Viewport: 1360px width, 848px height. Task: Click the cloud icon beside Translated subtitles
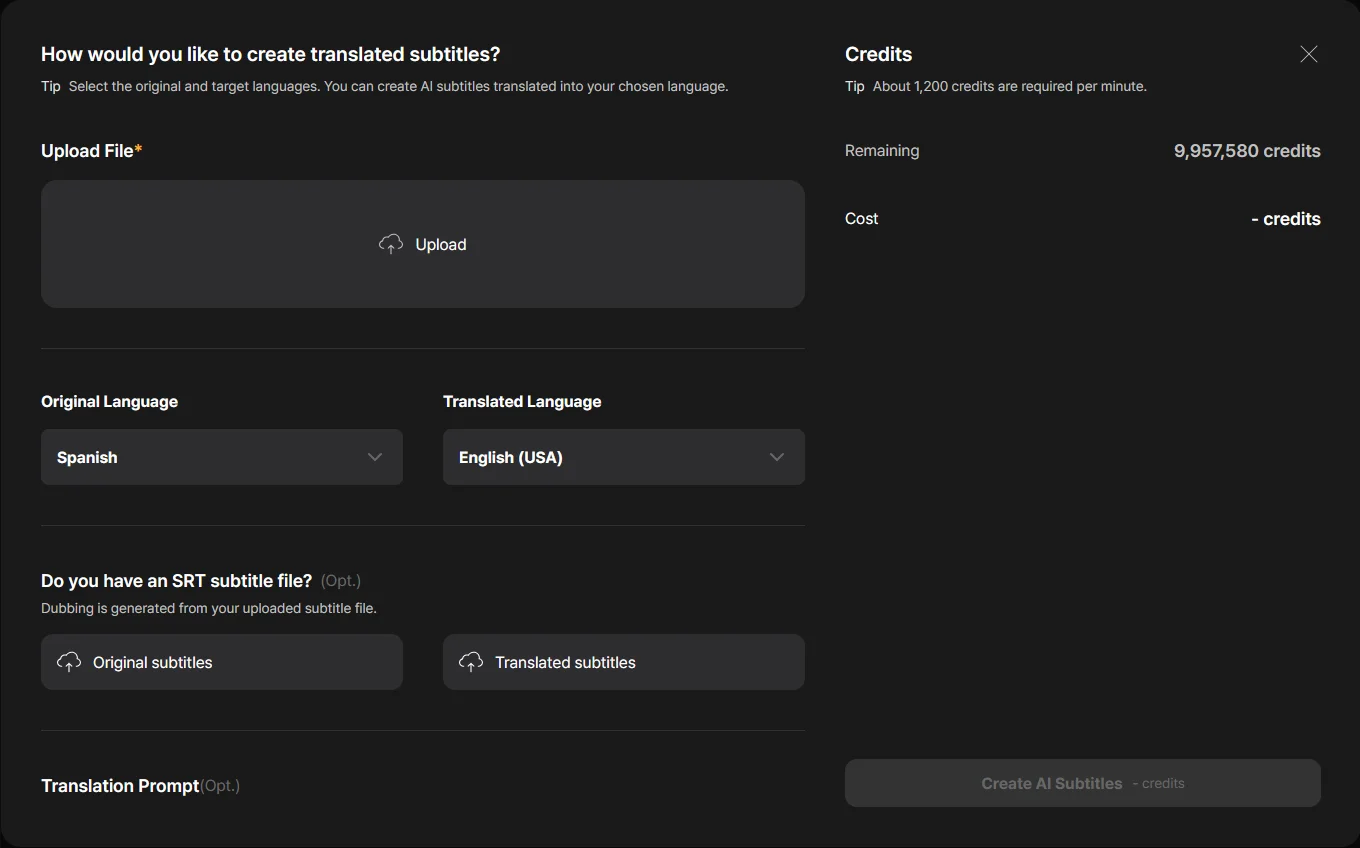click(x=471, y=662)
